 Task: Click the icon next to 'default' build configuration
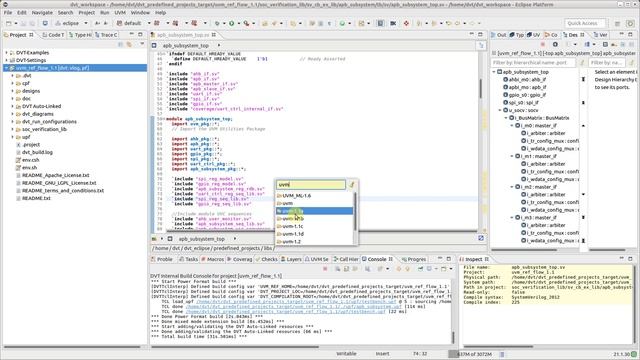[120, 23]
